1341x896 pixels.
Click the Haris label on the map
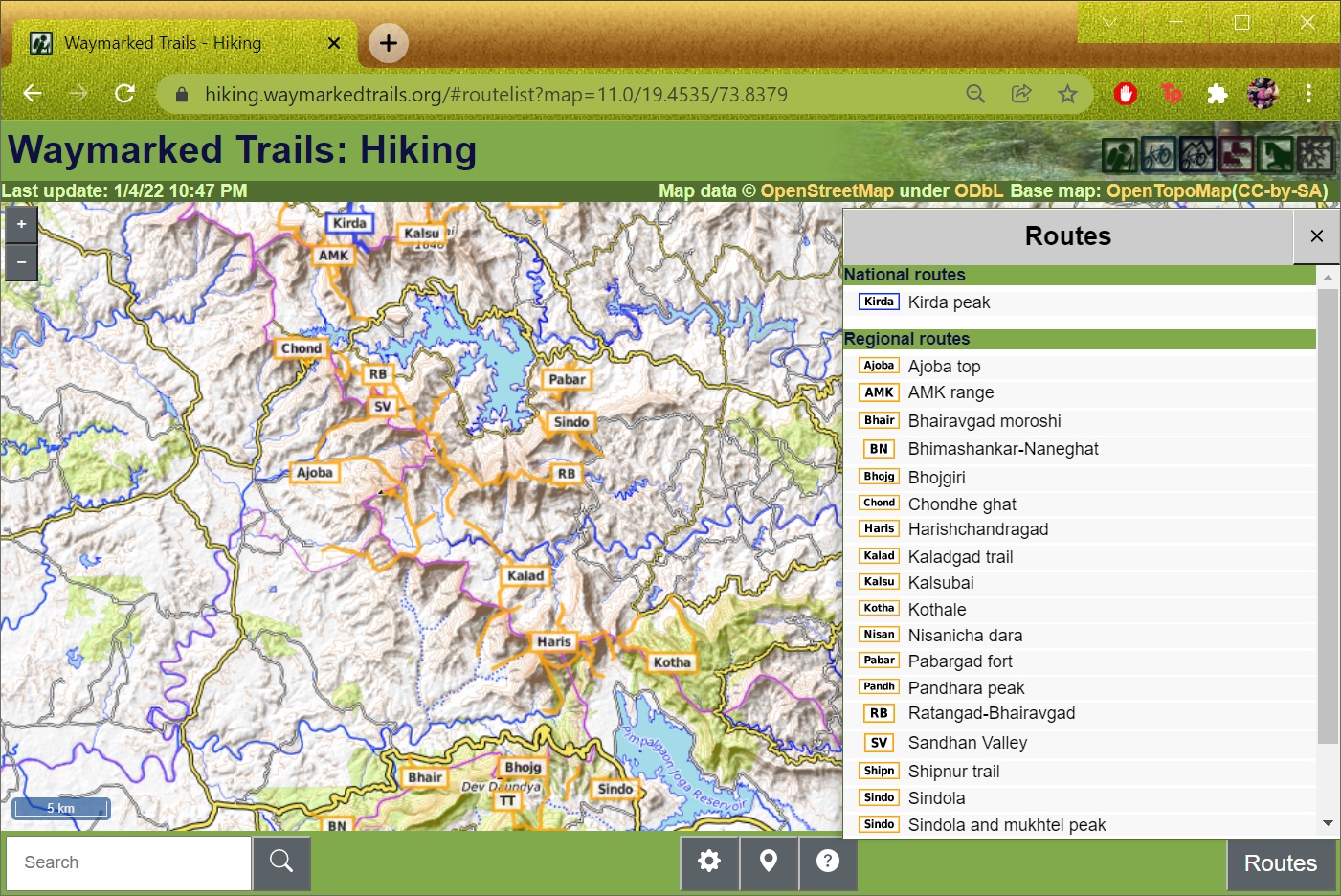554,641
